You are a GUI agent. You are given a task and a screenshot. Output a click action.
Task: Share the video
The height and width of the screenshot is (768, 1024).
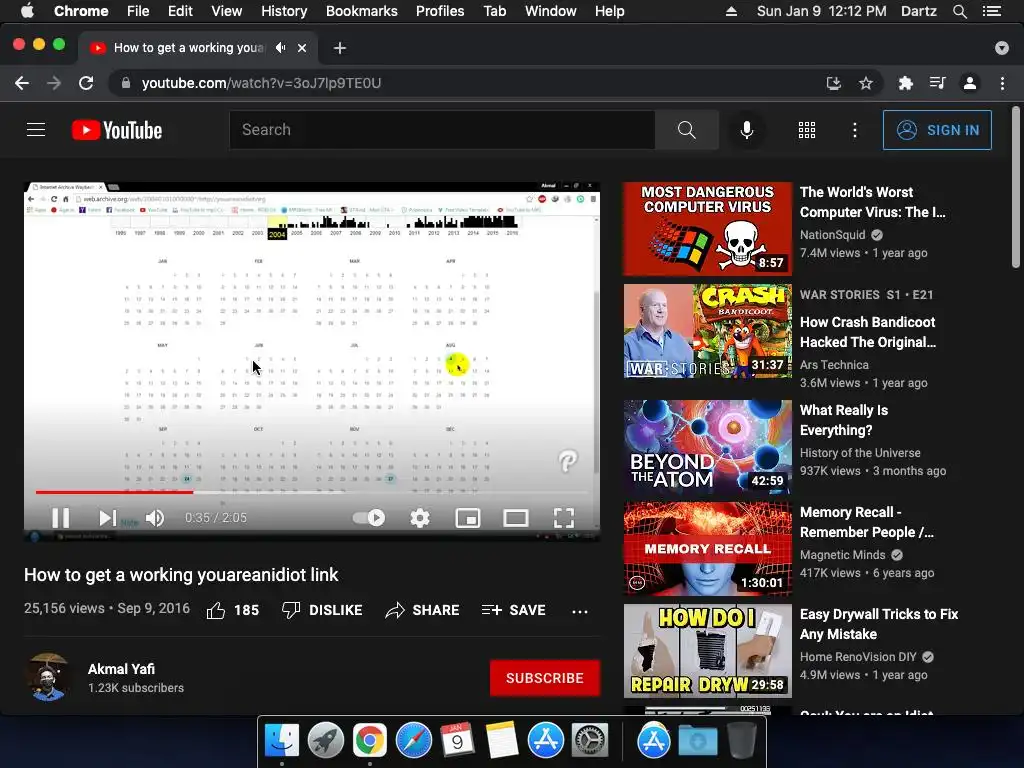[x=423, y=610]
